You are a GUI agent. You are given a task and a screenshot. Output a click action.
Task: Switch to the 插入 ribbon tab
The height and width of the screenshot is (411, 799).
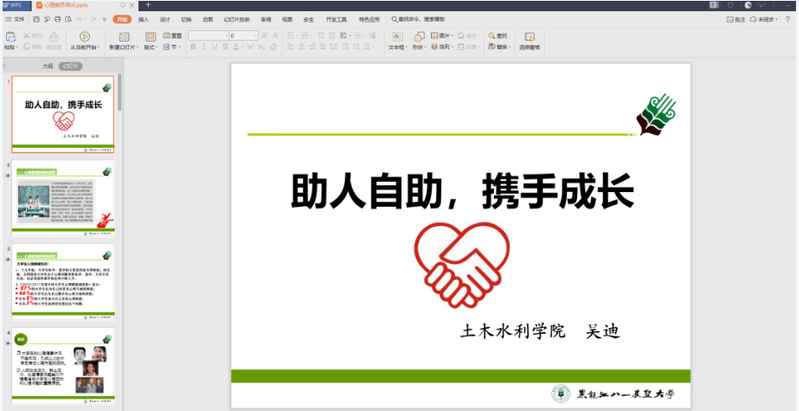[x=144, y=19]
